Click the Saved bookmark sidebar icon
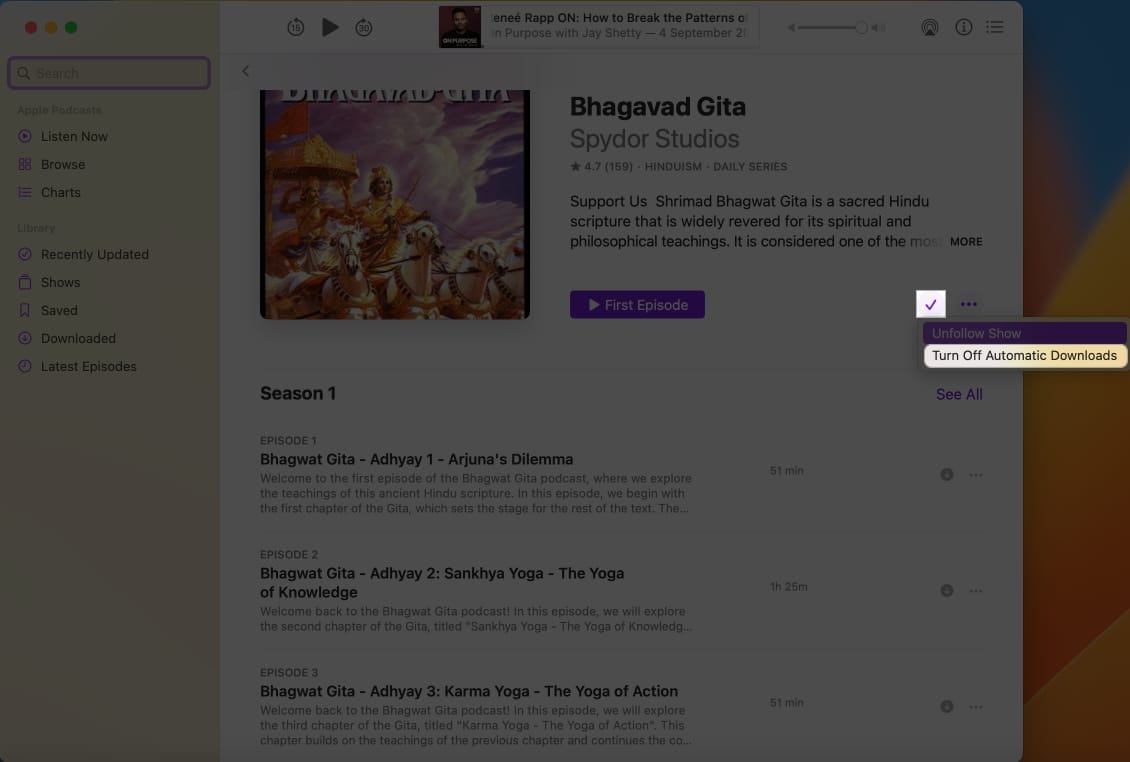The height and width of the screenshot is (762, 1130). [x=25, y=310]
